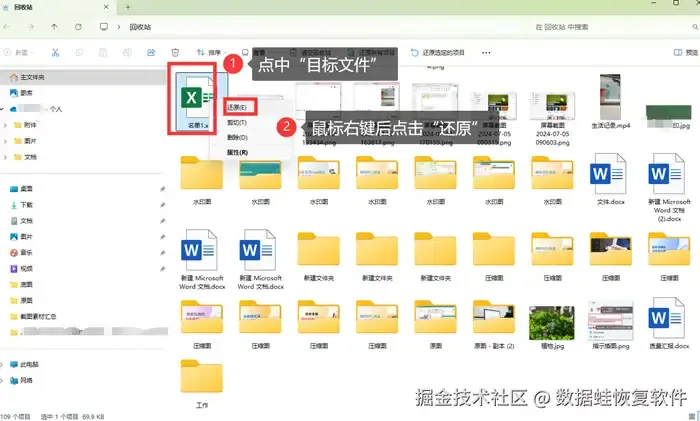Expand the 文档 node under OneDrive
The height and width of the screenshot is (421, 700).
5,157
